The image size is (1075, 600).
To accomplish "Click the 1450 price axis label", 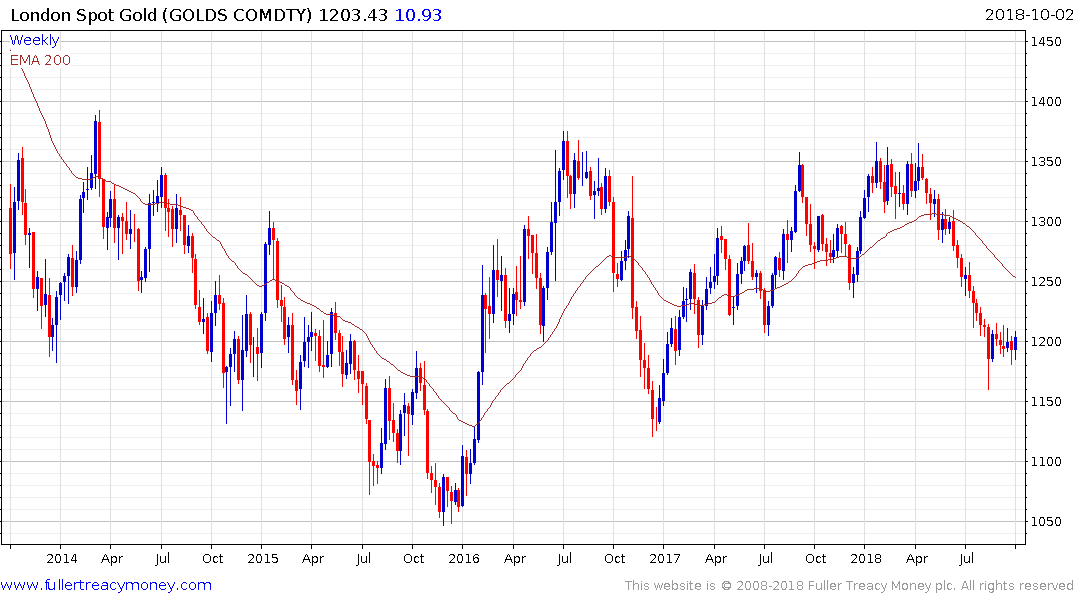I will 1046,42.
